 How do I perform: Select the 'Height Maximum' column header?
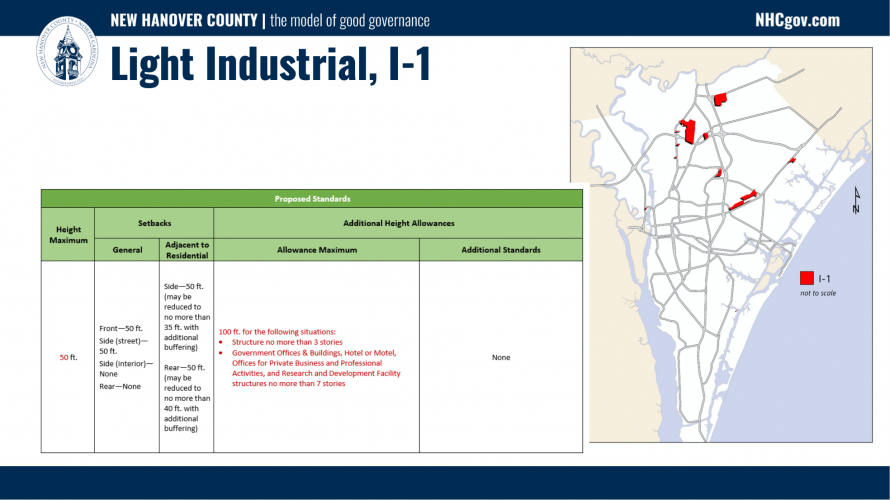point(68,235)
